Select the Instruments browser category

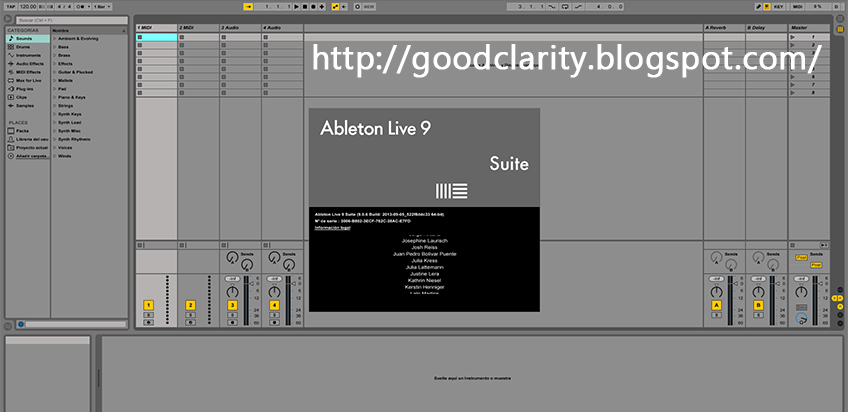28,55
